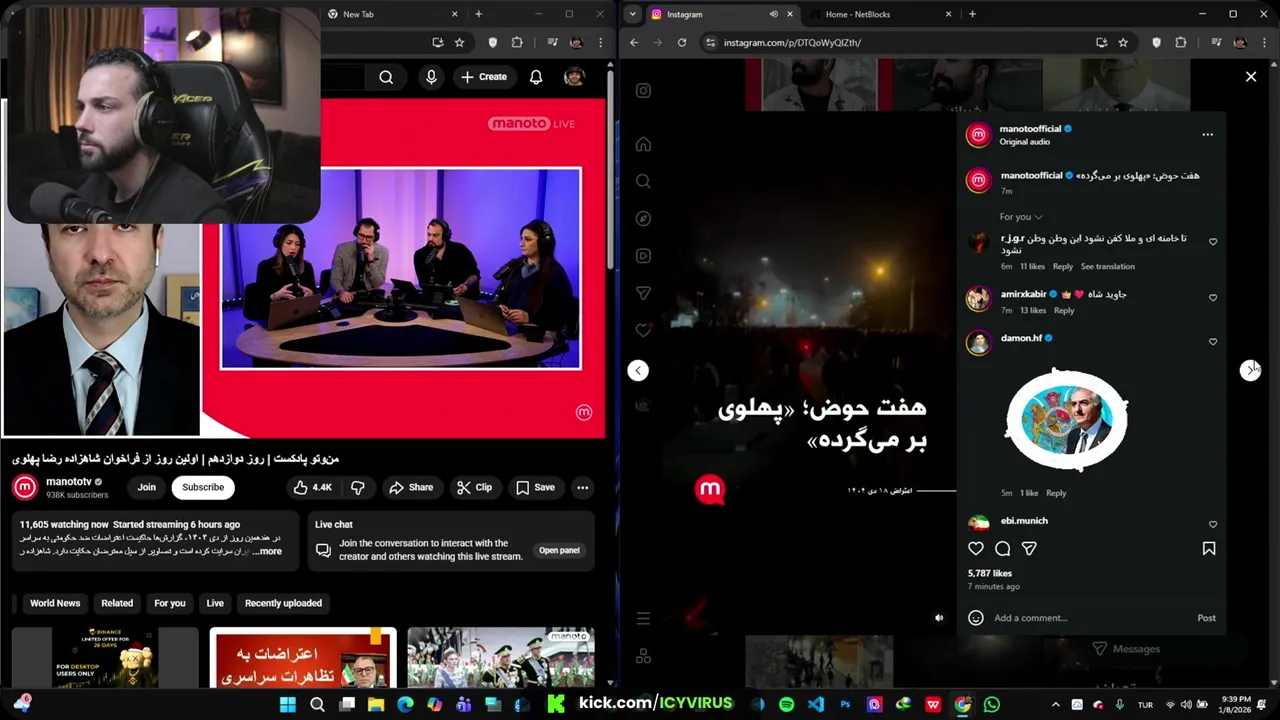
Task: Open YouTube notifications bell
Action: (536, 77)
